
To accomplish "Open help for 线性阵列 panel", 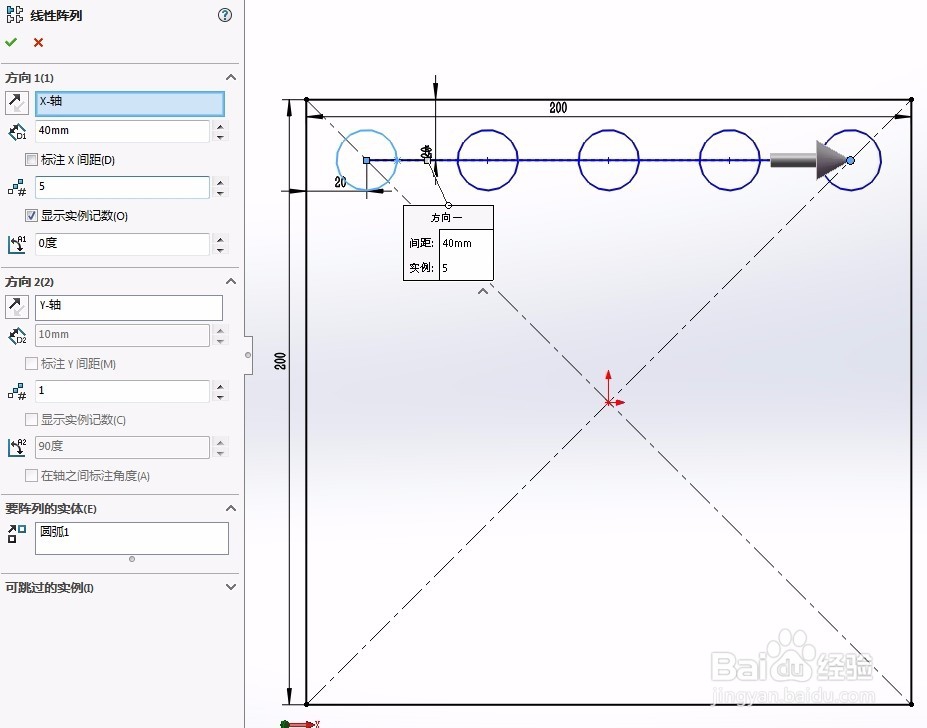I will [225, 15].
